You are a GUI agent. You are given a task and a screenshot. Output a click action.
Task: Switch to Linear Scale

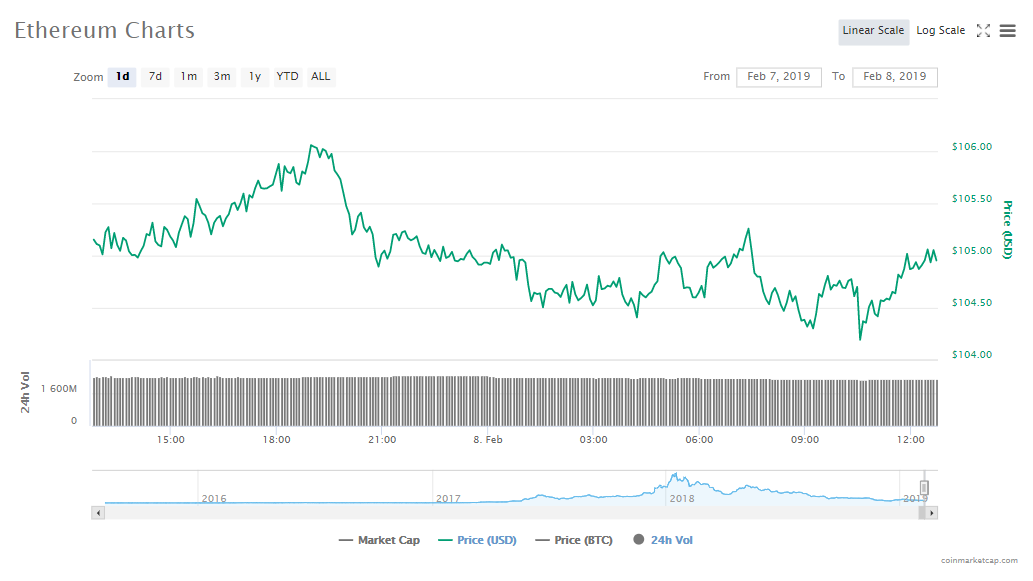coord(873,31)
